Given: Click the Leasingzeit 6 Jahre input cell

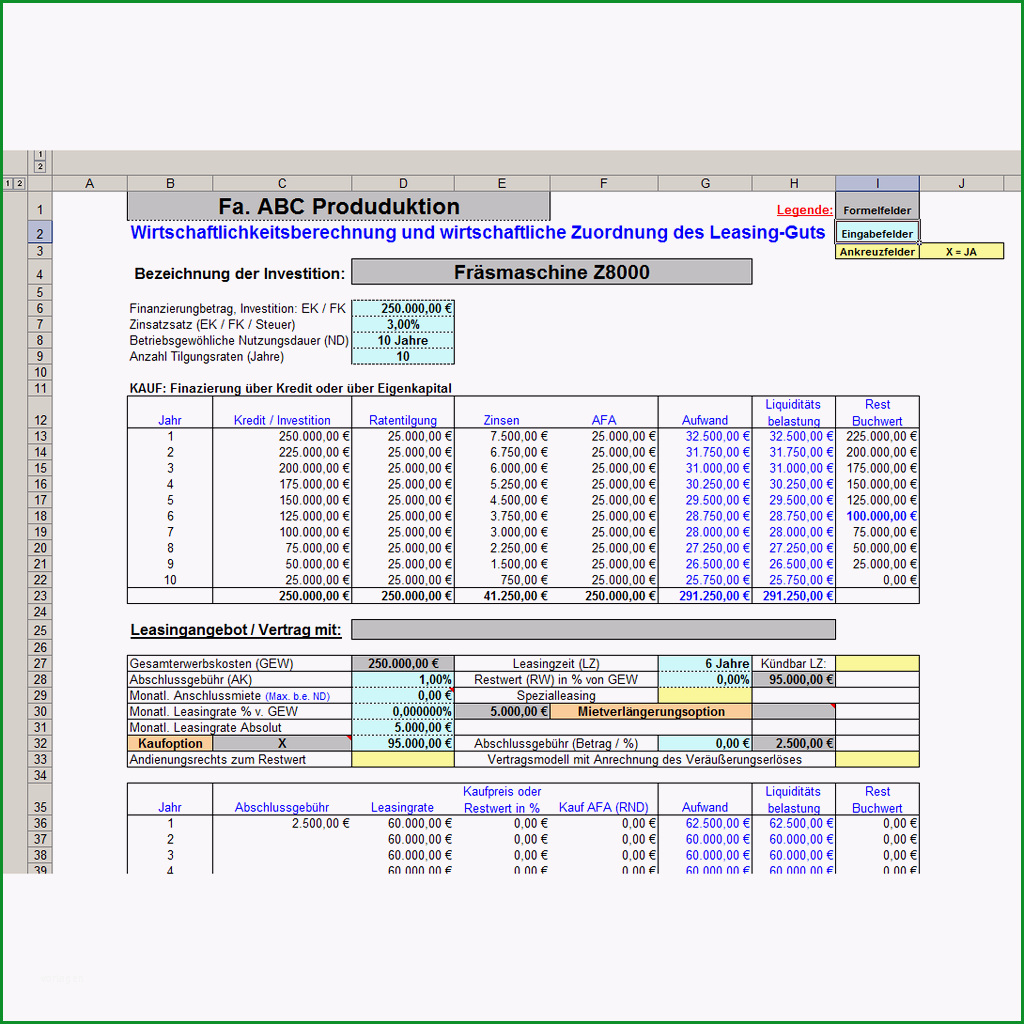Looking at the screenshot, I should [x=705, y=664].
